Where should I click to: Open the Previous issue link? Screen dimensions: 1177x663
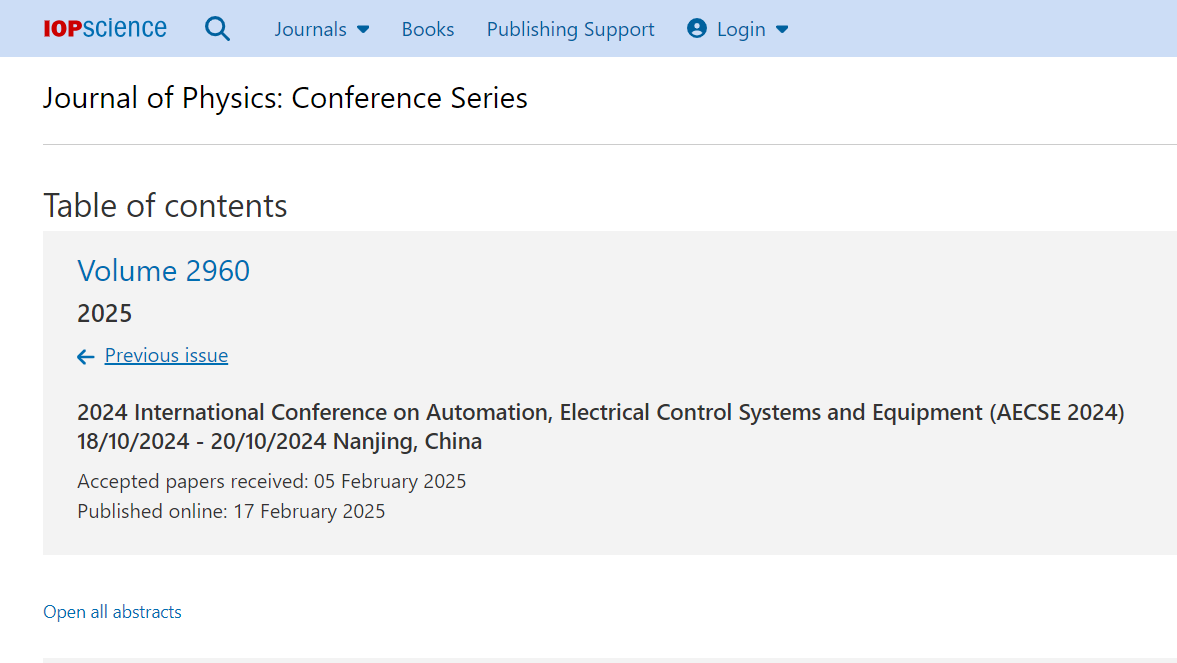click(166, 355)
